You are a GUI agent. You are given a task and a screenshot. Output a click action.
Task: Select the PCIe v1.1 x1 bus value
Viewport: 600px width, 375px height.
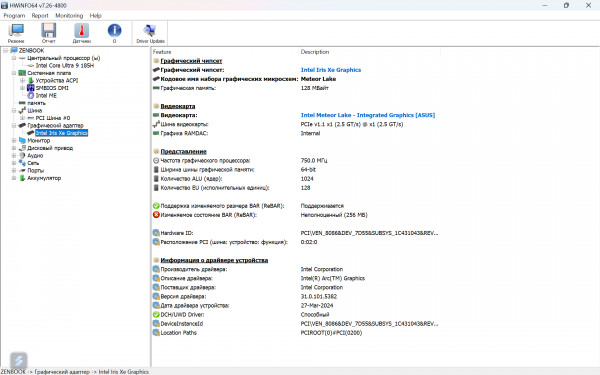click(352, 124)
